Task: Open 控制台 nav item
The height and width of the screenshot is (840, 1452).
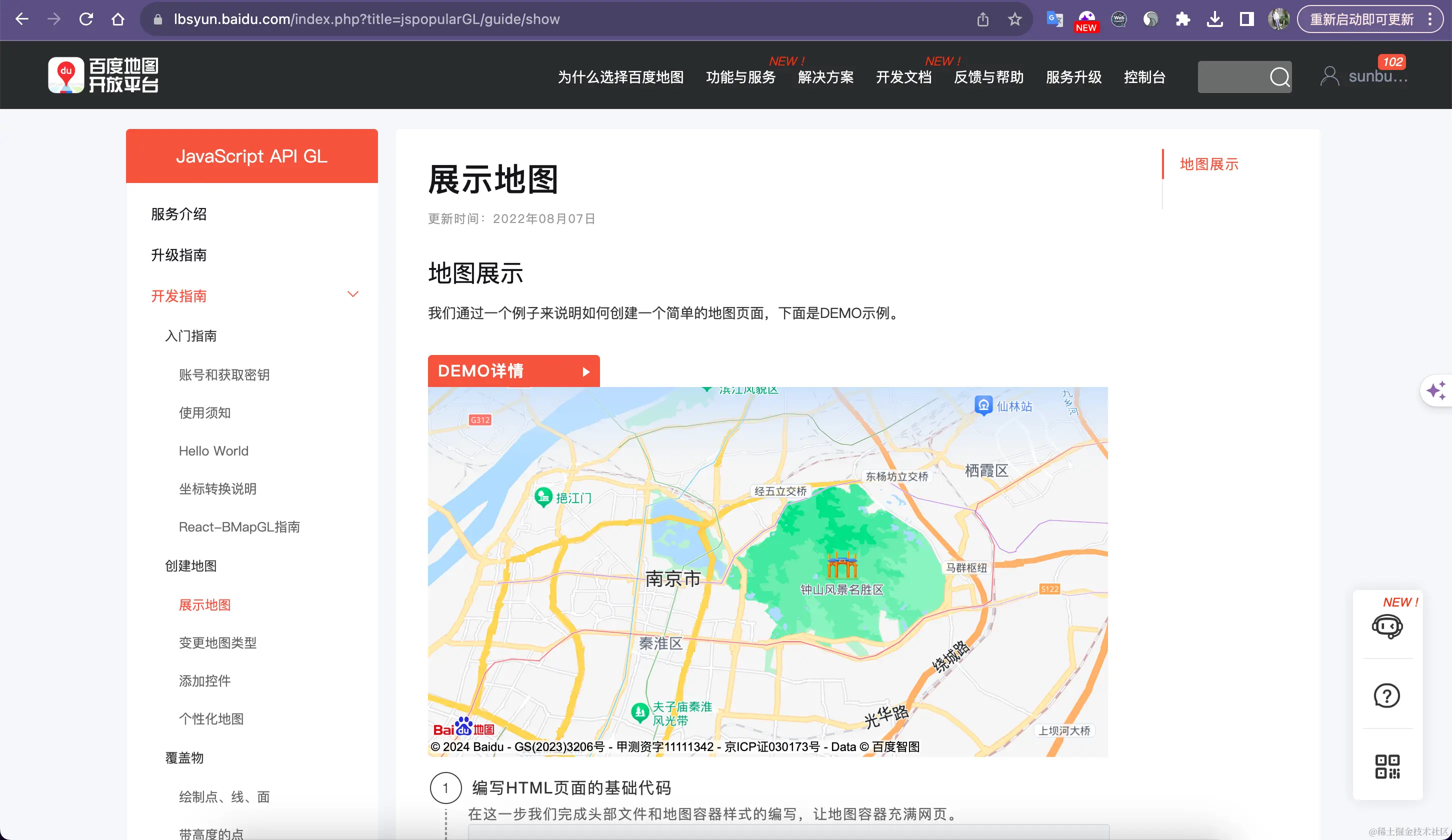Action: [1145, 77]
